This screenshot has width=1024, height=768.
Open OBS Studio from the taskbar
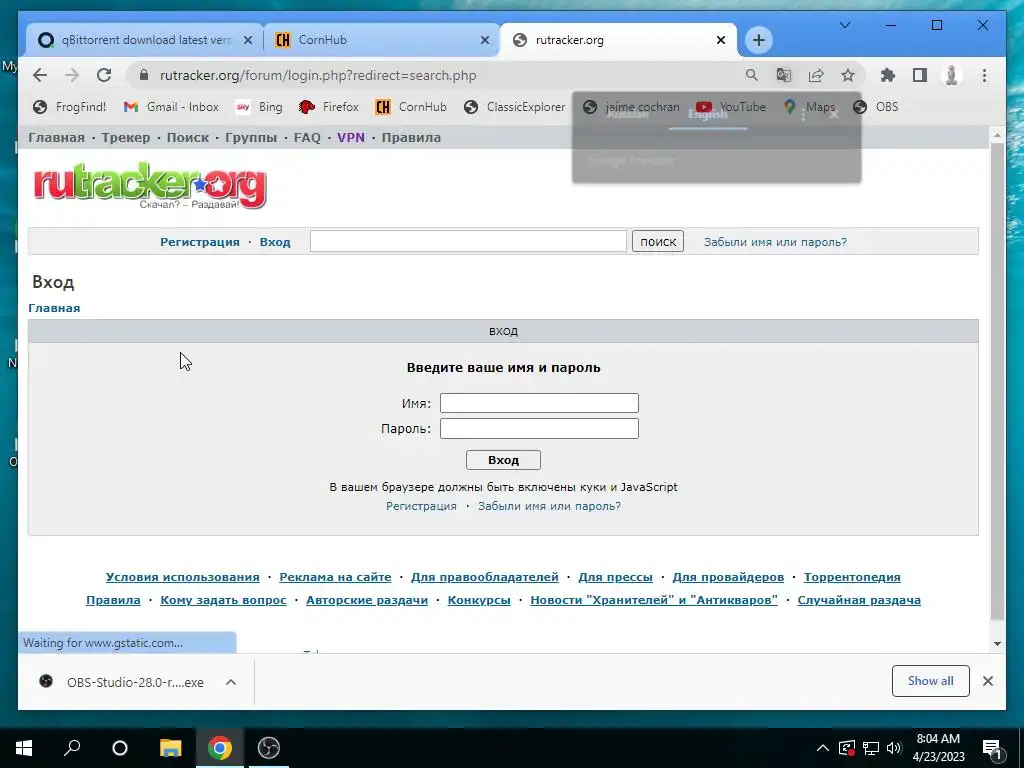click(268, 748)
